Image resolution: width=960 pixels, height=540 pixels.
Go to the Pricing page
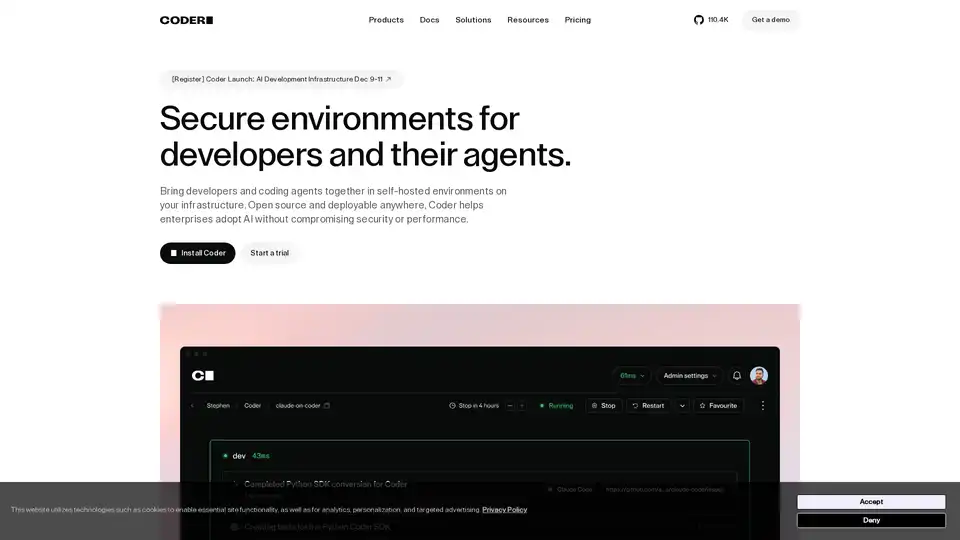point(577,20)
